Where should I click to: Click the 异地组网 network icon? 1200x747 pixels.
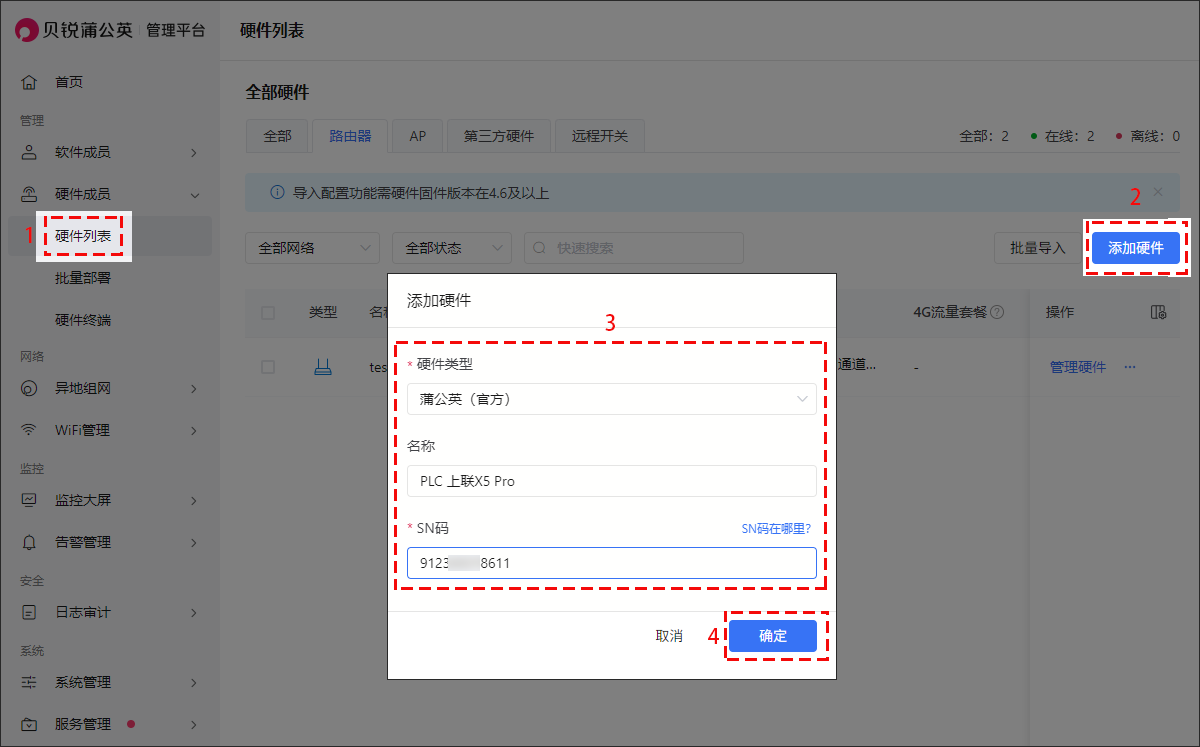(x=29, y=389)
